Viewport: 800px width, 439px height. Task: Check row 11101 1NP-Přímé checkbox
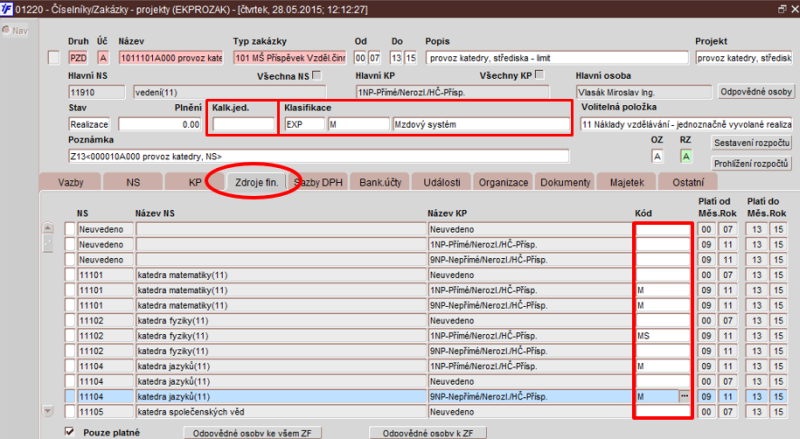click(70, 290)
